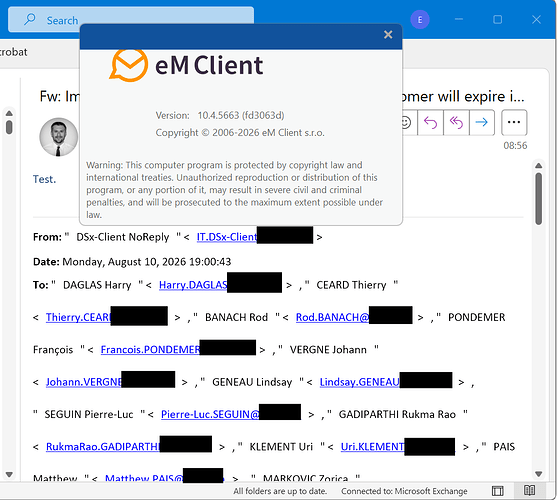Click the Reply All double-arrow icon
This screenshot has width=557, height=500.
(x=456, y=123)
